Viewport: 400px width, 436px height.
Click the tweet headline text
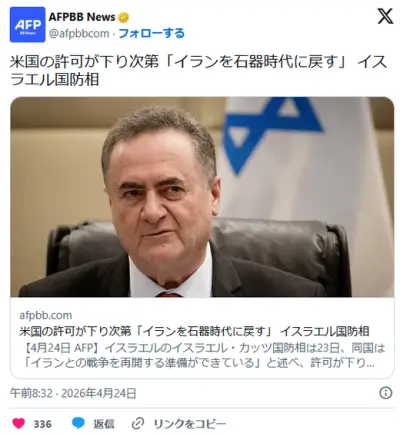pyautogui.click(x=198, y=71)
